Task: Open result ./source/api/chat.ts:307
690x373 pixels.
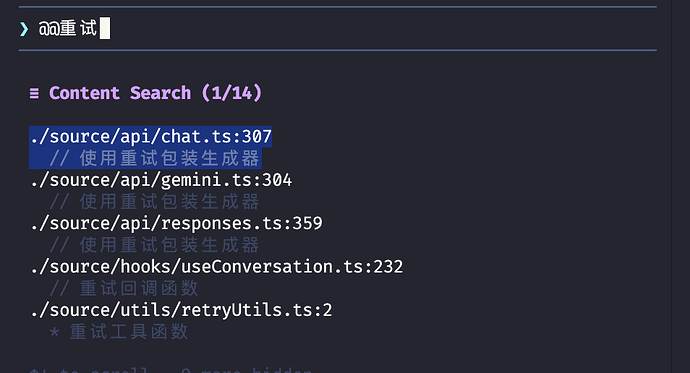Action: click(x=150, y=136)
